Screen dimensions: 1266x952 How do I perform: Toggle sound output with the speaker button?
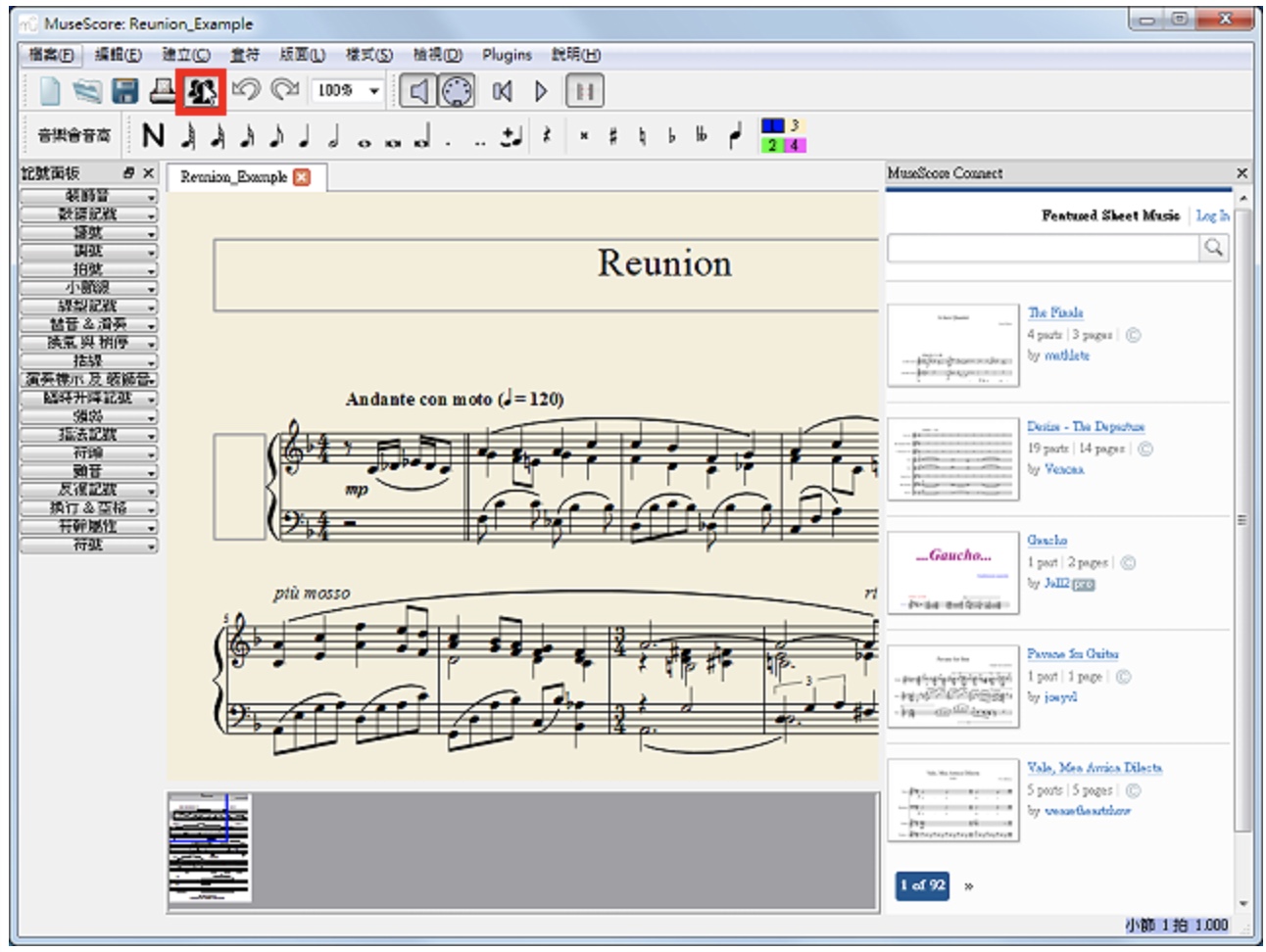pos(419,92)
